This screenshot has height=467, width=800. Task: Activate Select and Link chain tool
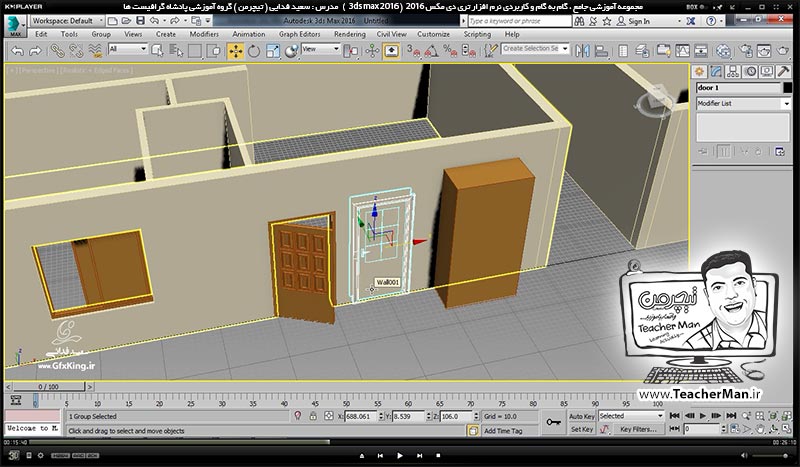pyautogui.click(x=57, y=51)
